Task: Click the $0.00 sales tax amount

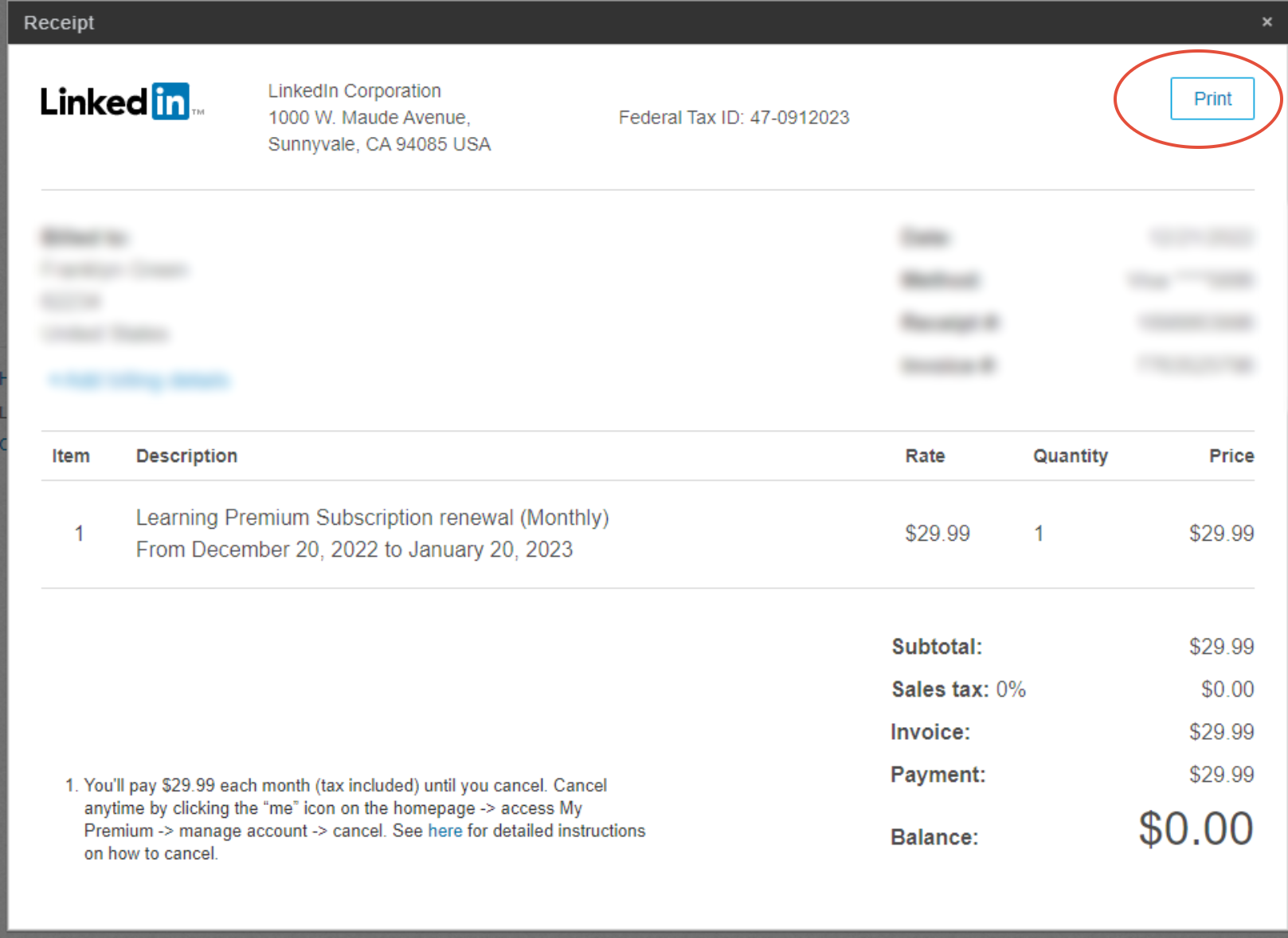Action: 1227,690
